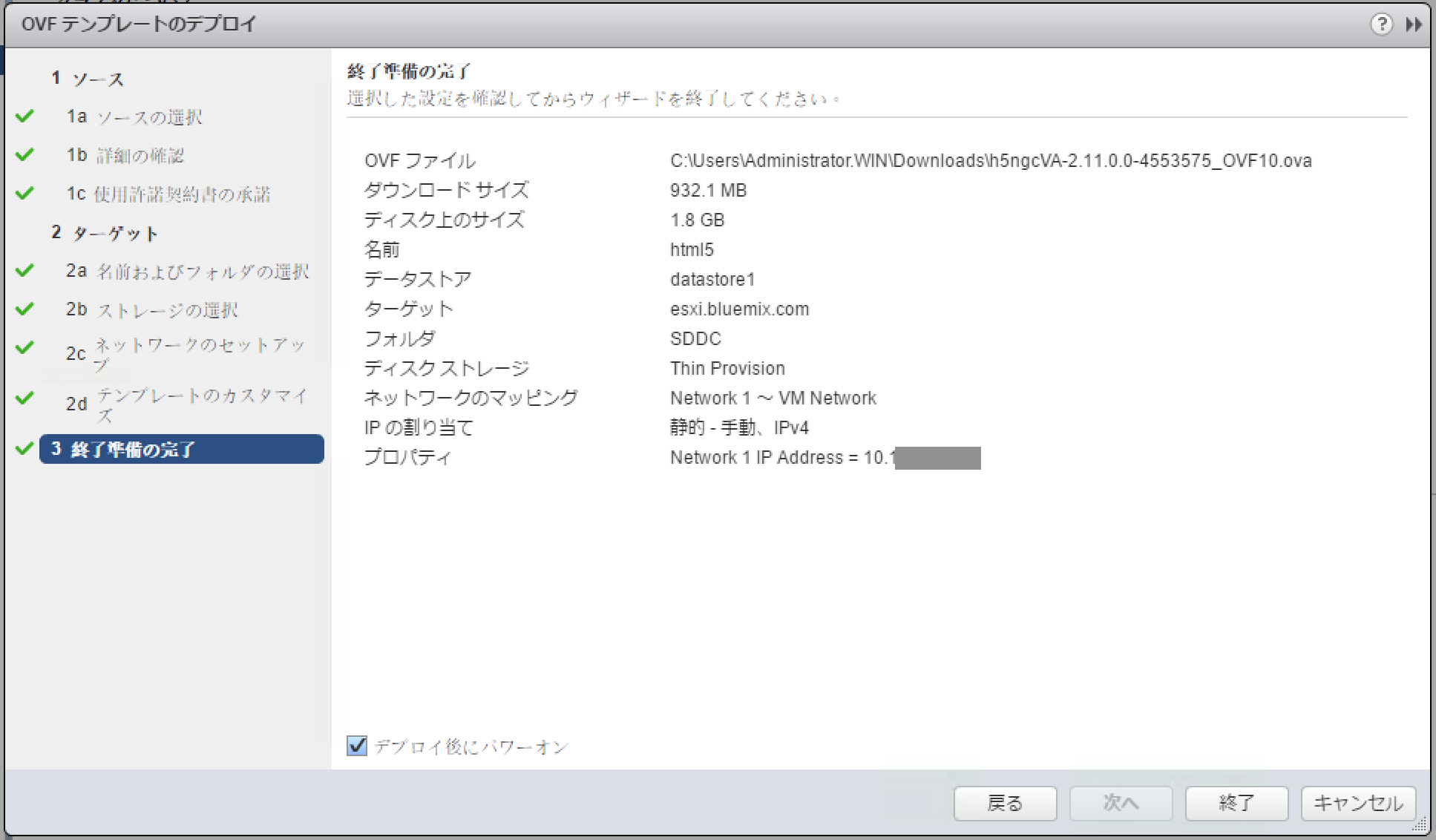Click the 終了 button to finish deployment

[x=1236, y=803]
